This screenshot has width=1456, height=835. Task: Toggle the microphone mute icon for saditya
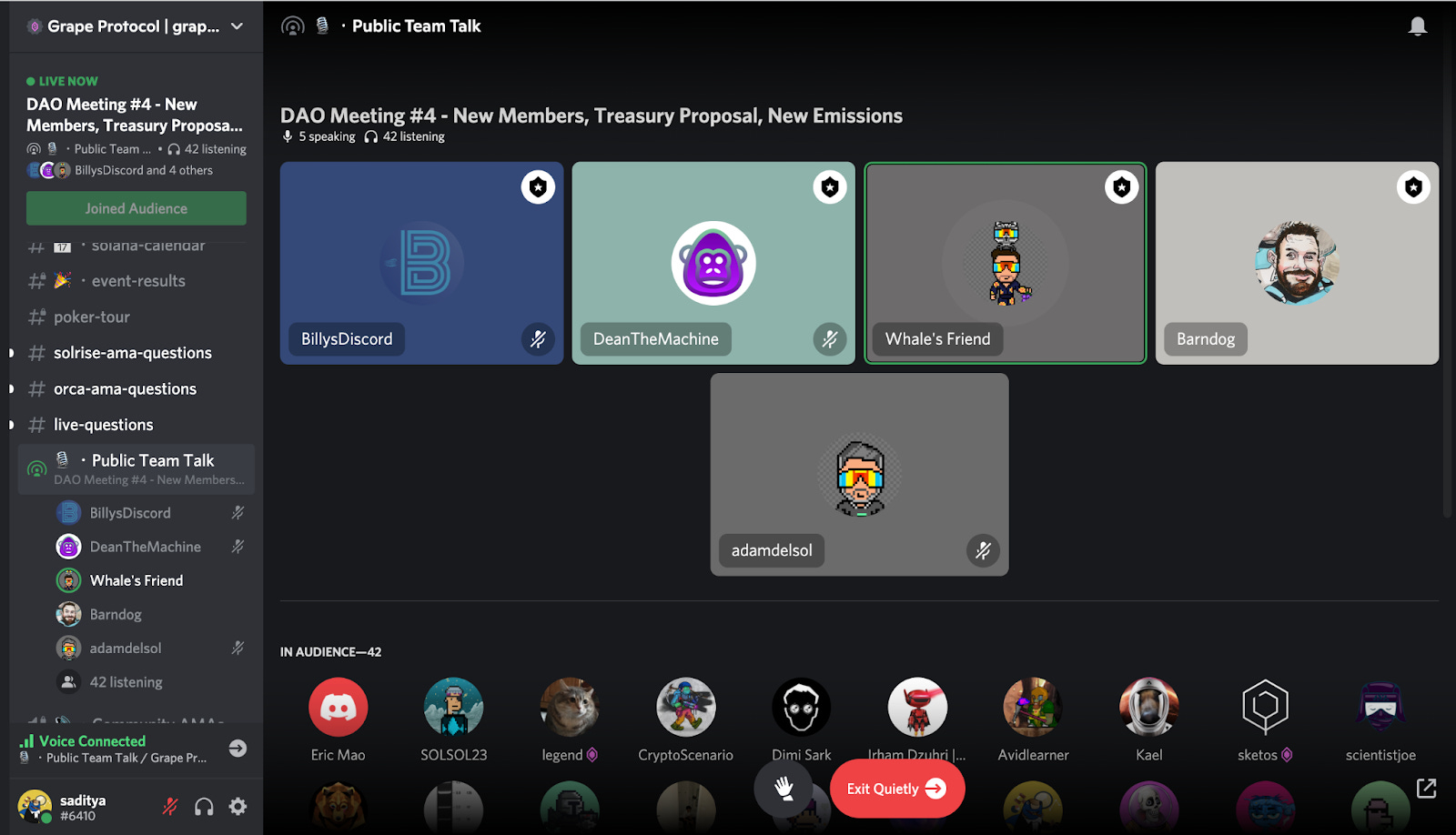[x=170, y=806]
